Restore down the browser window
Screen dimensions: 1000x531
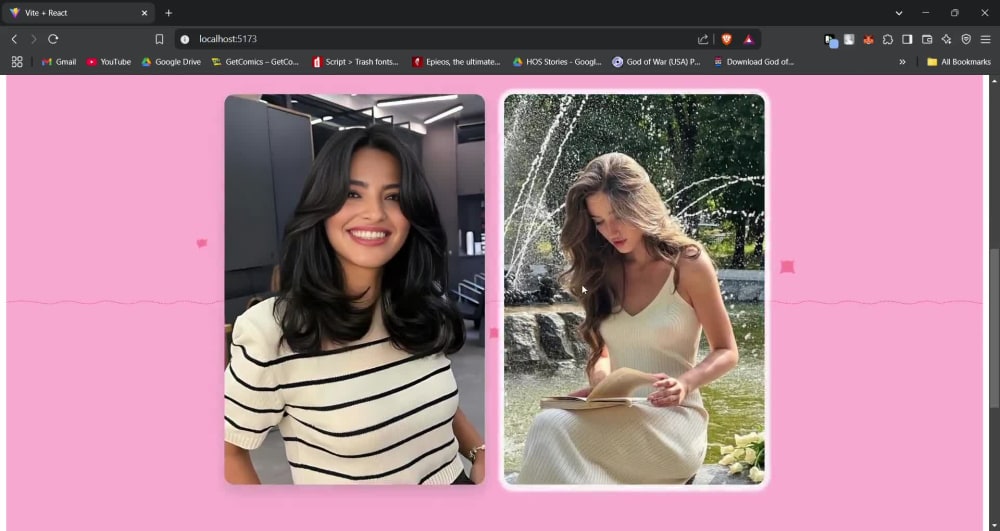click(955, 13)
